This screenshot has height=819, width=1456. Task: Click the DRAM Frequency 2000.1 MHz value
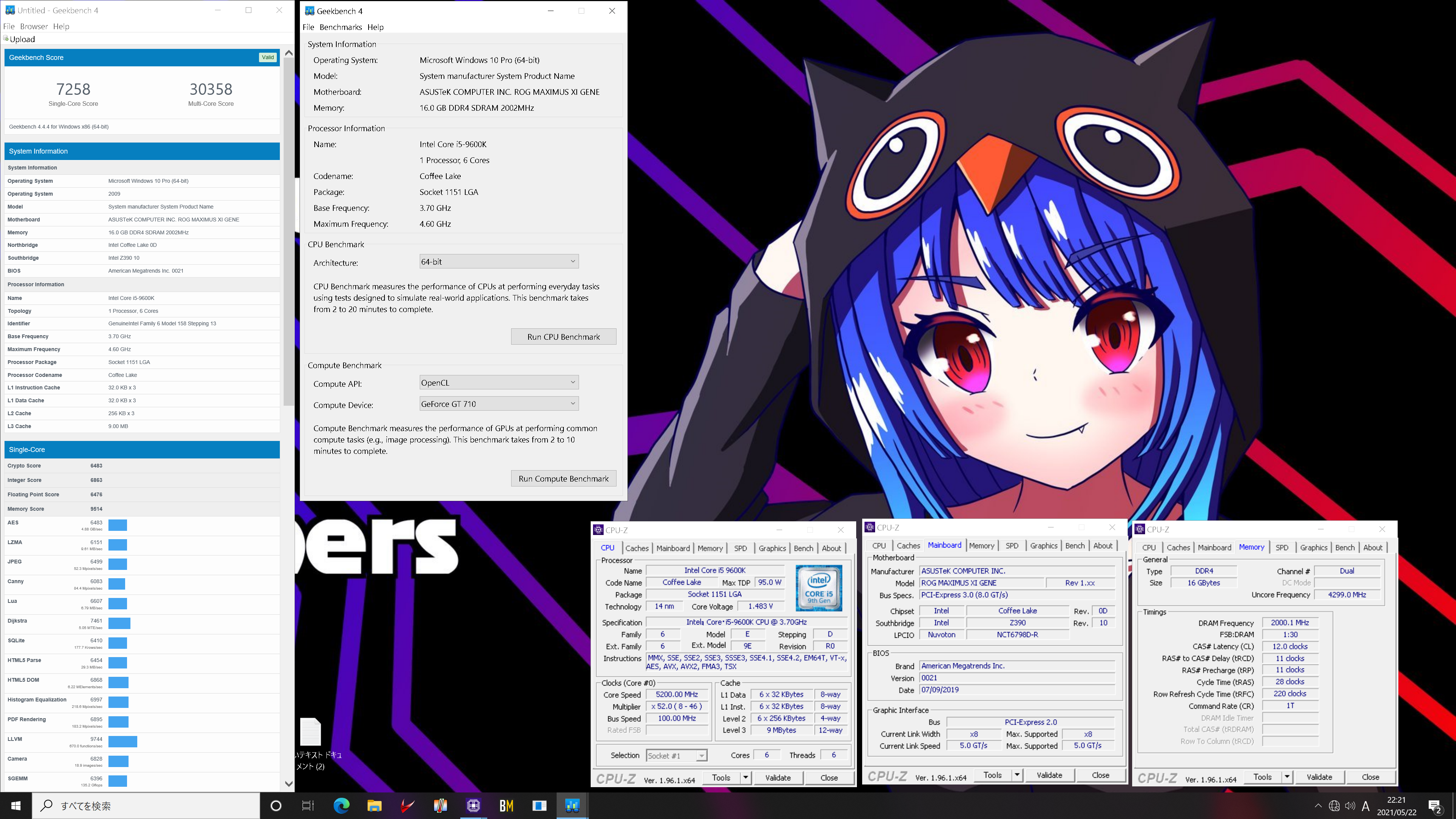(1290, 623)
